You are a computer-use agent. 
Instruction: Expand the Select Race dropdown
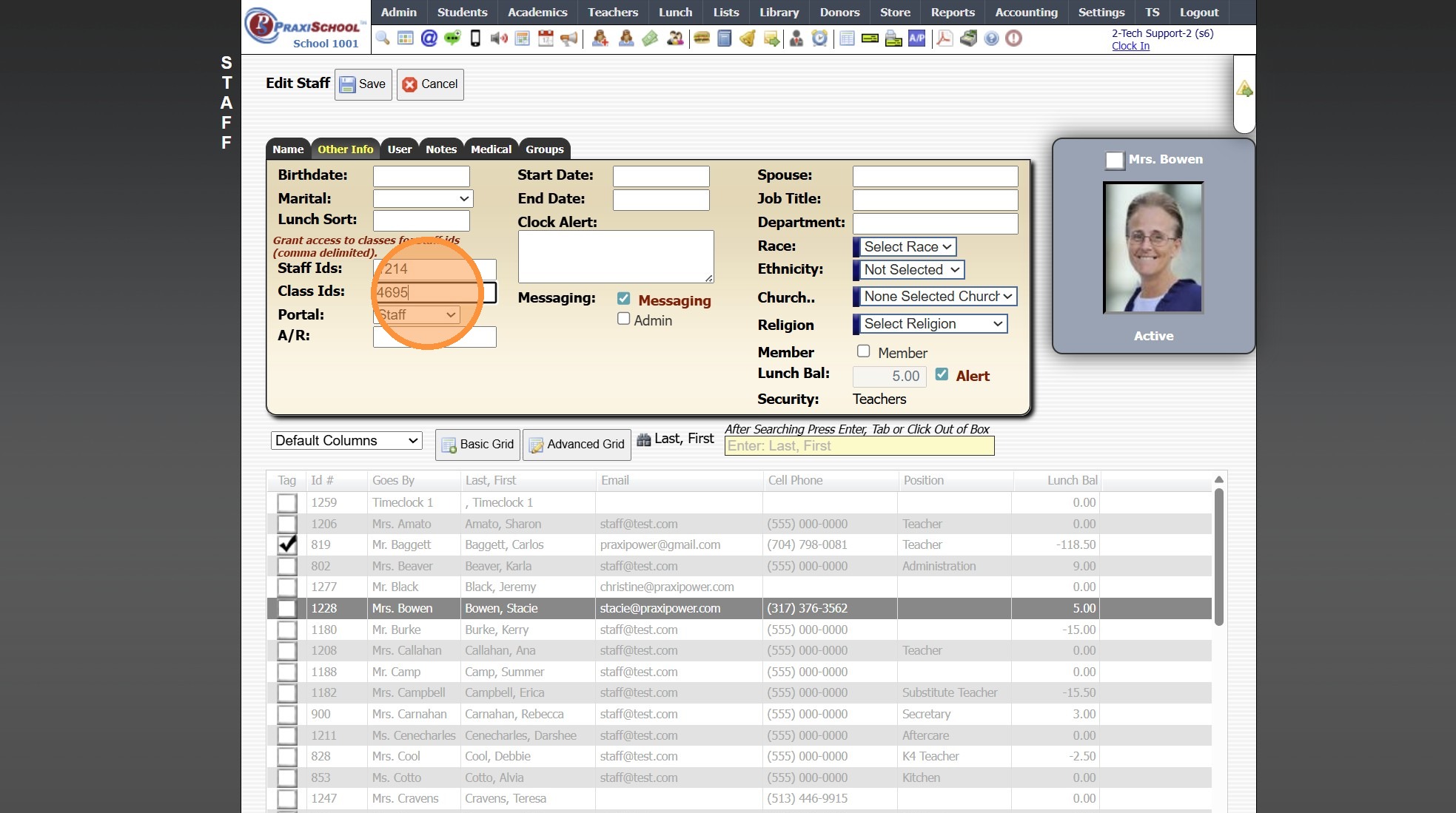[908, 246]
